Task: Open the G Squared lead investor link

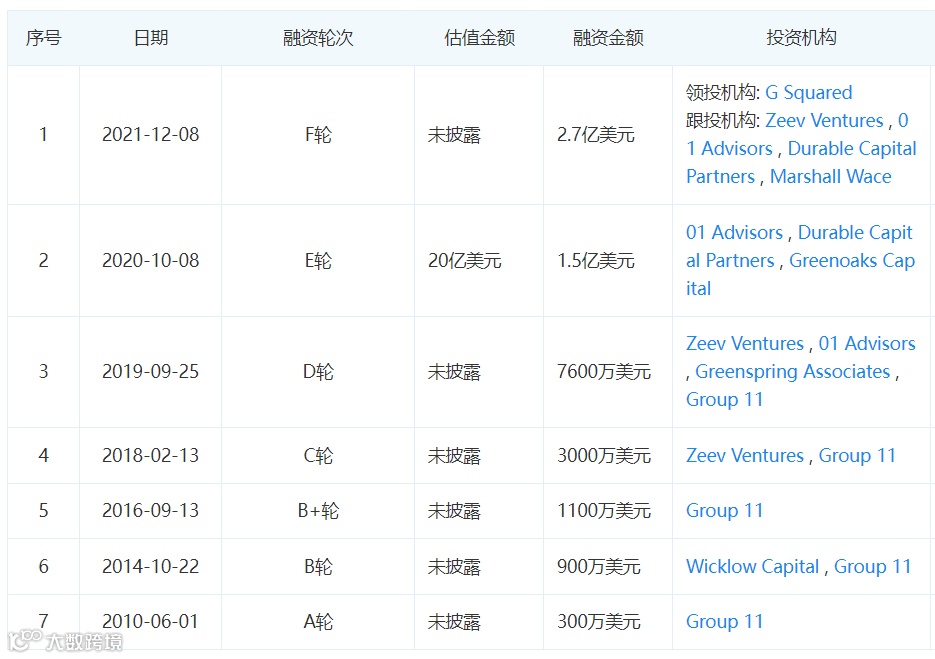Action: coord(808,93)
